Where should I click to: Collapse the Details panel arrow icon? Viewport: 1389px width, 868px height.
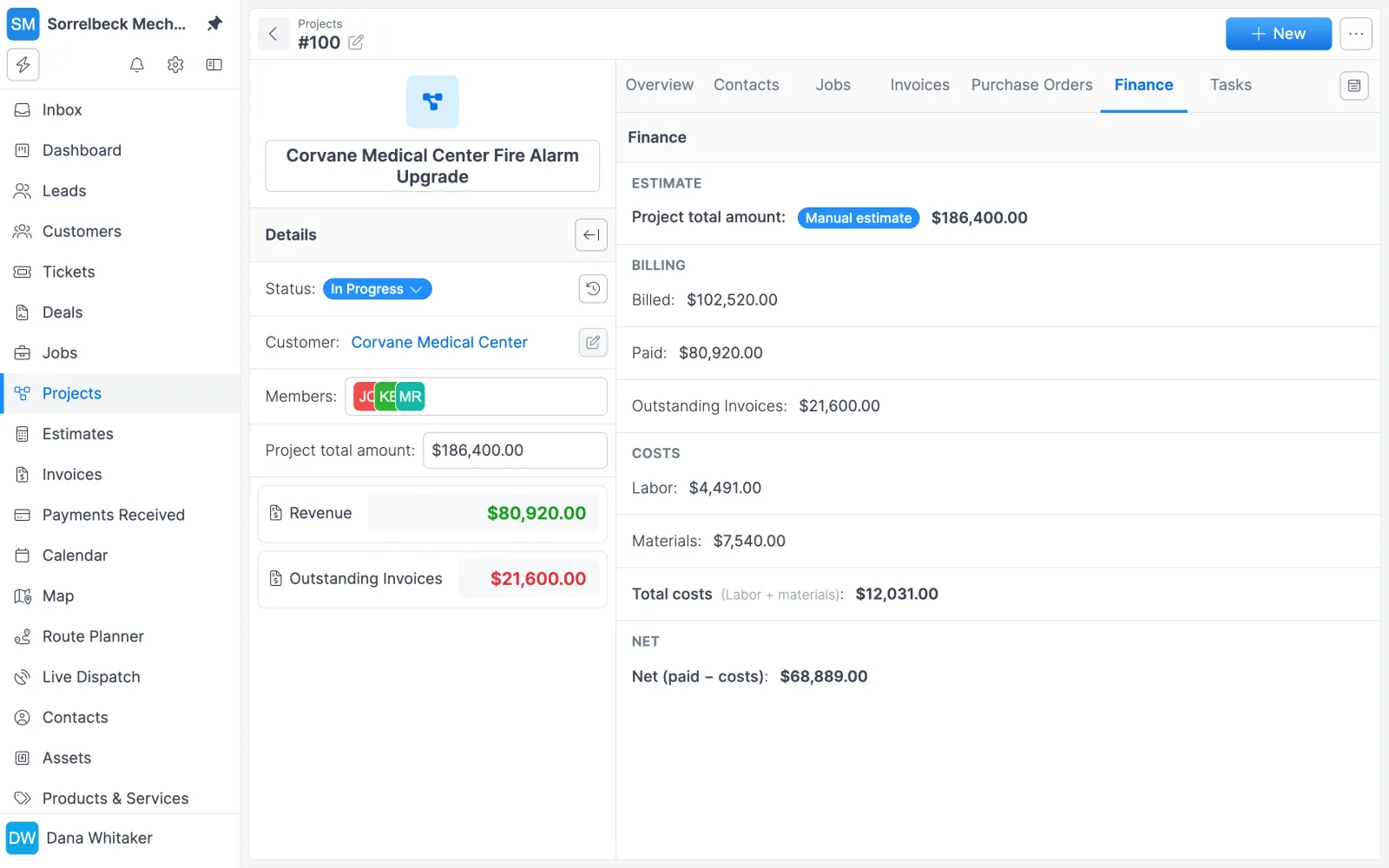pos(591,235)
